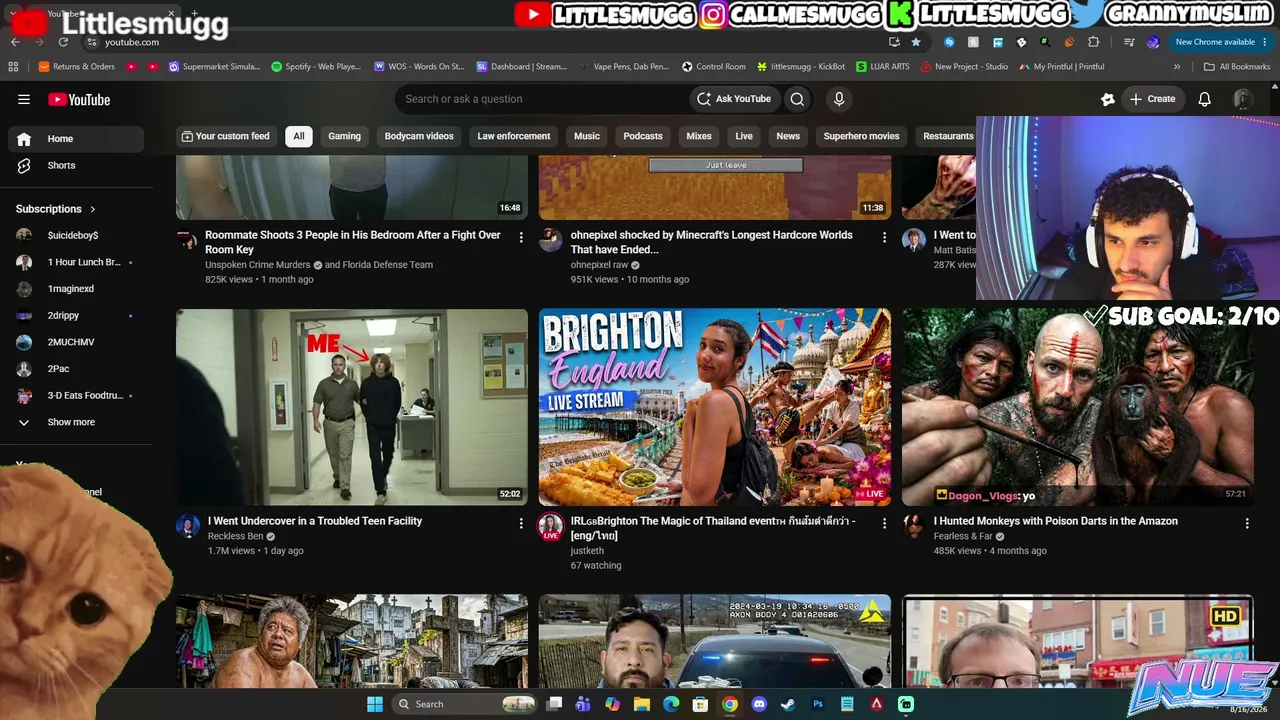Screen dimensions: 1280x720
Task: Open Returns & Orders bookmark
Action: [x=77, y=67]
